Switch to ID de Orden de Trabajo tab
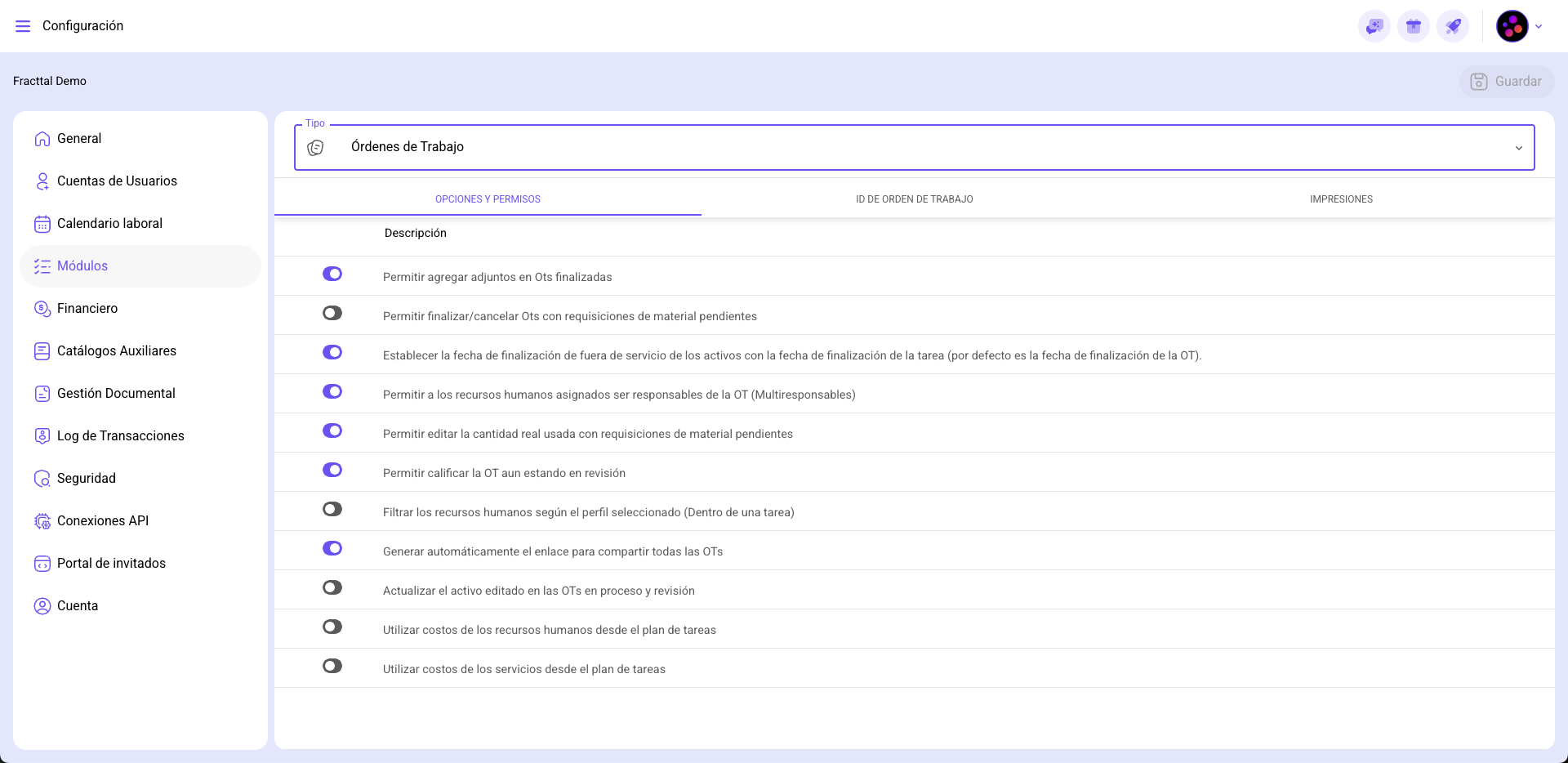 click(x=914, y=199)
